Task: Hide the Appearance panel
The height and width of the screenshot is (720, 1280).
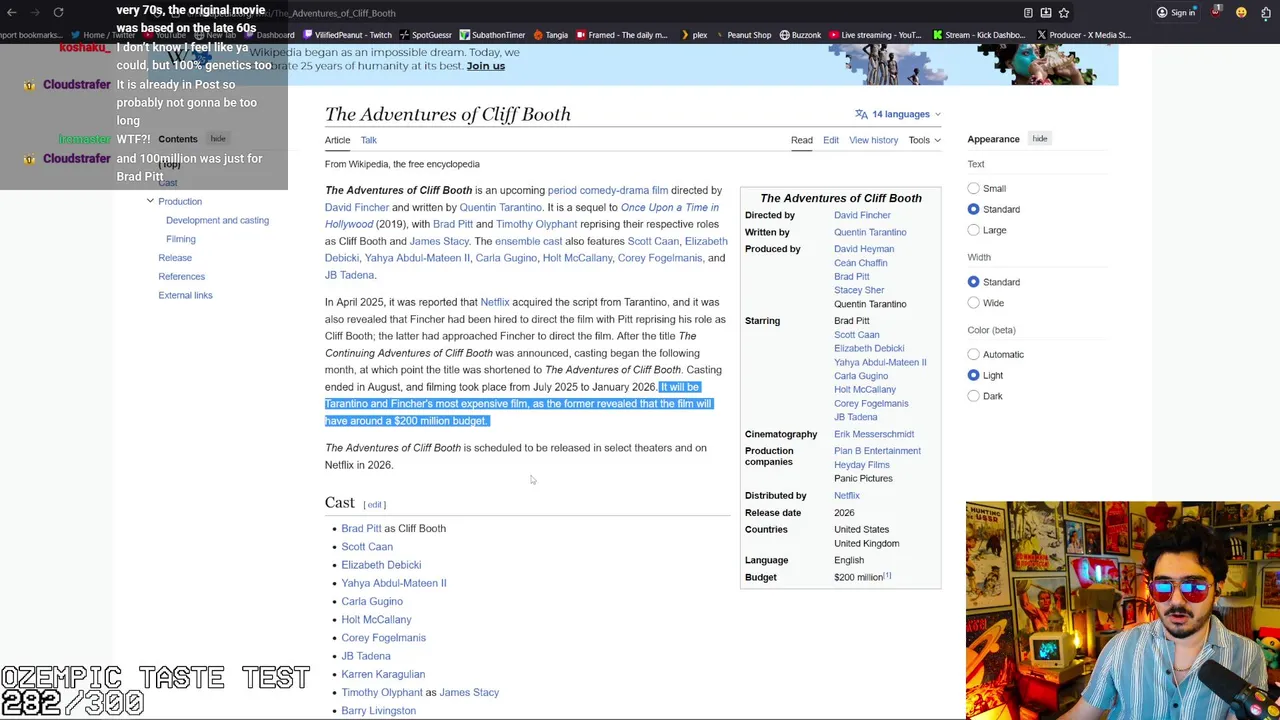Action: 1040,139
